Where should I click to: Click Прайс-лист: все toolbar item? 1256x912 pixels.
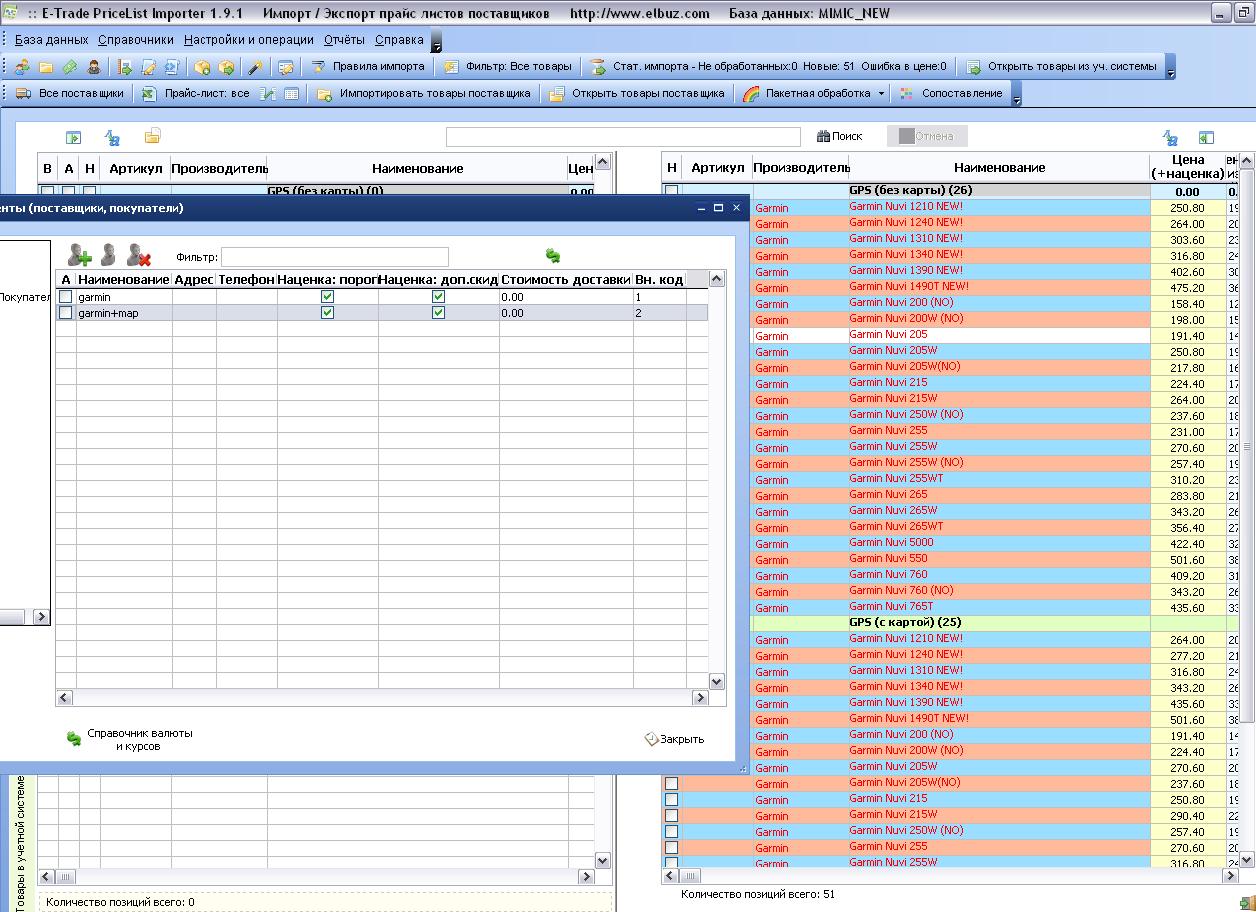pyautogui.click(x=196, y=93)
